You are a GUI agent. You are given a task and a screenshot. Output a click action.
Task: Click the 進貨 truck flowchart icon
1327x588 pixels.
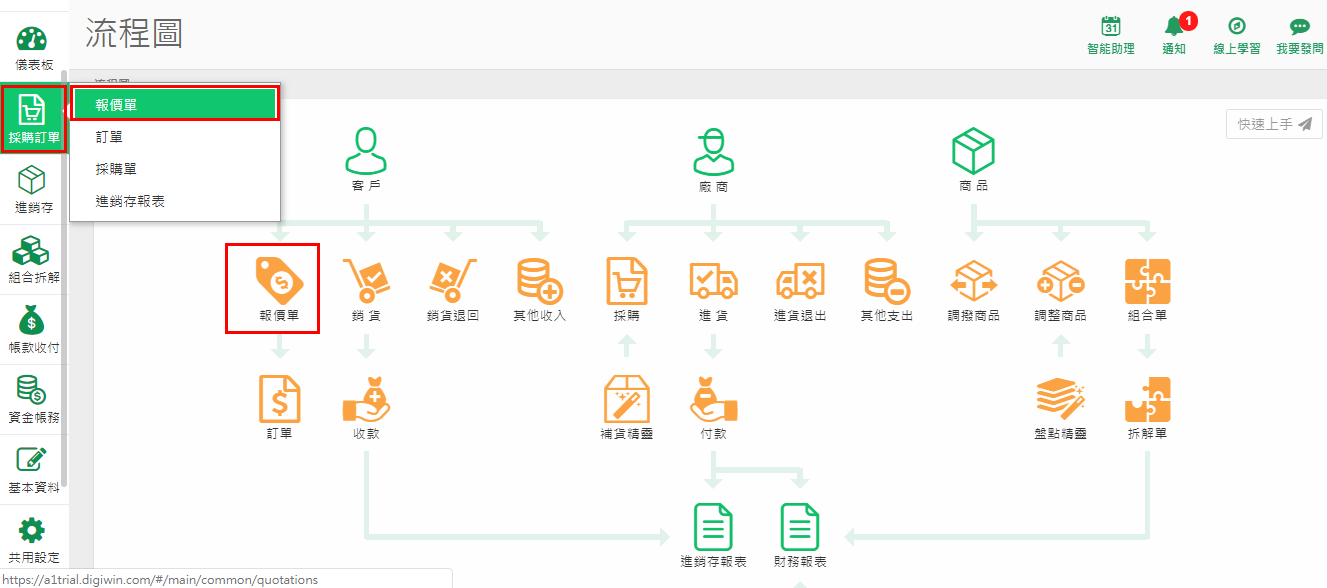click(x=713, y=281)
